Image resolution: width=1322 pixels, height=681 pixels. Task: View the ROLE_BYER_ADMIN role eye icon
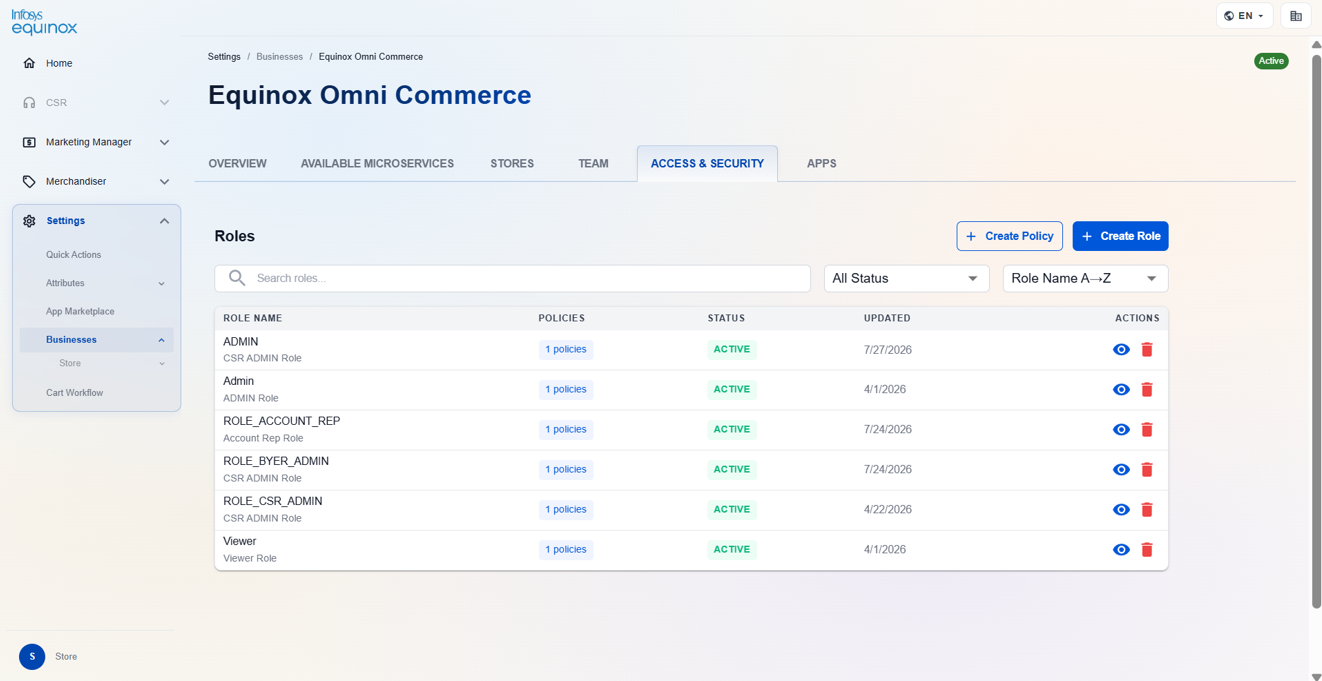click(x=1121, y=470)
